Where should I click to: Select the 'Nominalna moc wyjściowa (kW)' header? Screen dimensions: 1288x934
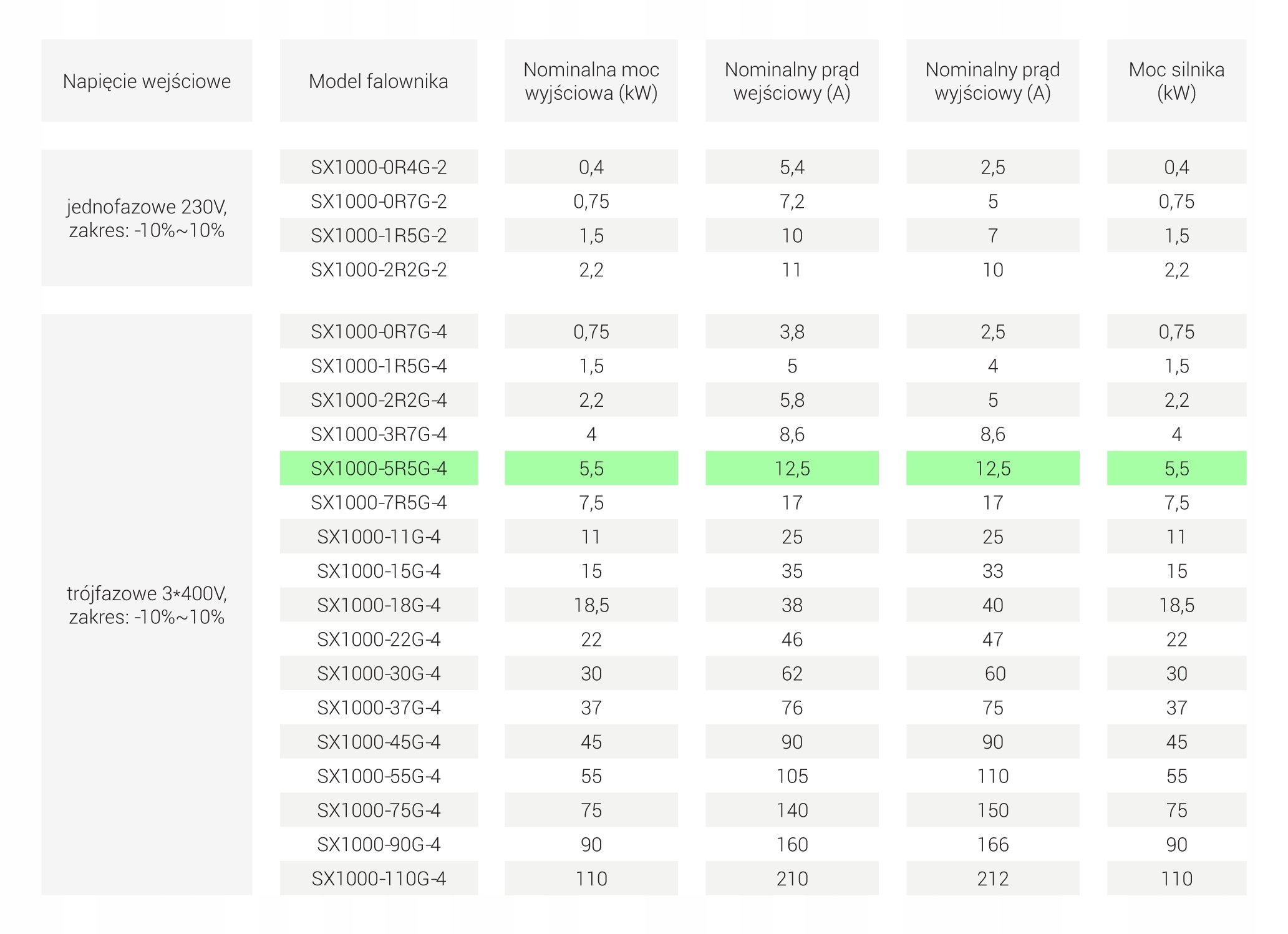pyautogui.click(x=591, y=81)
